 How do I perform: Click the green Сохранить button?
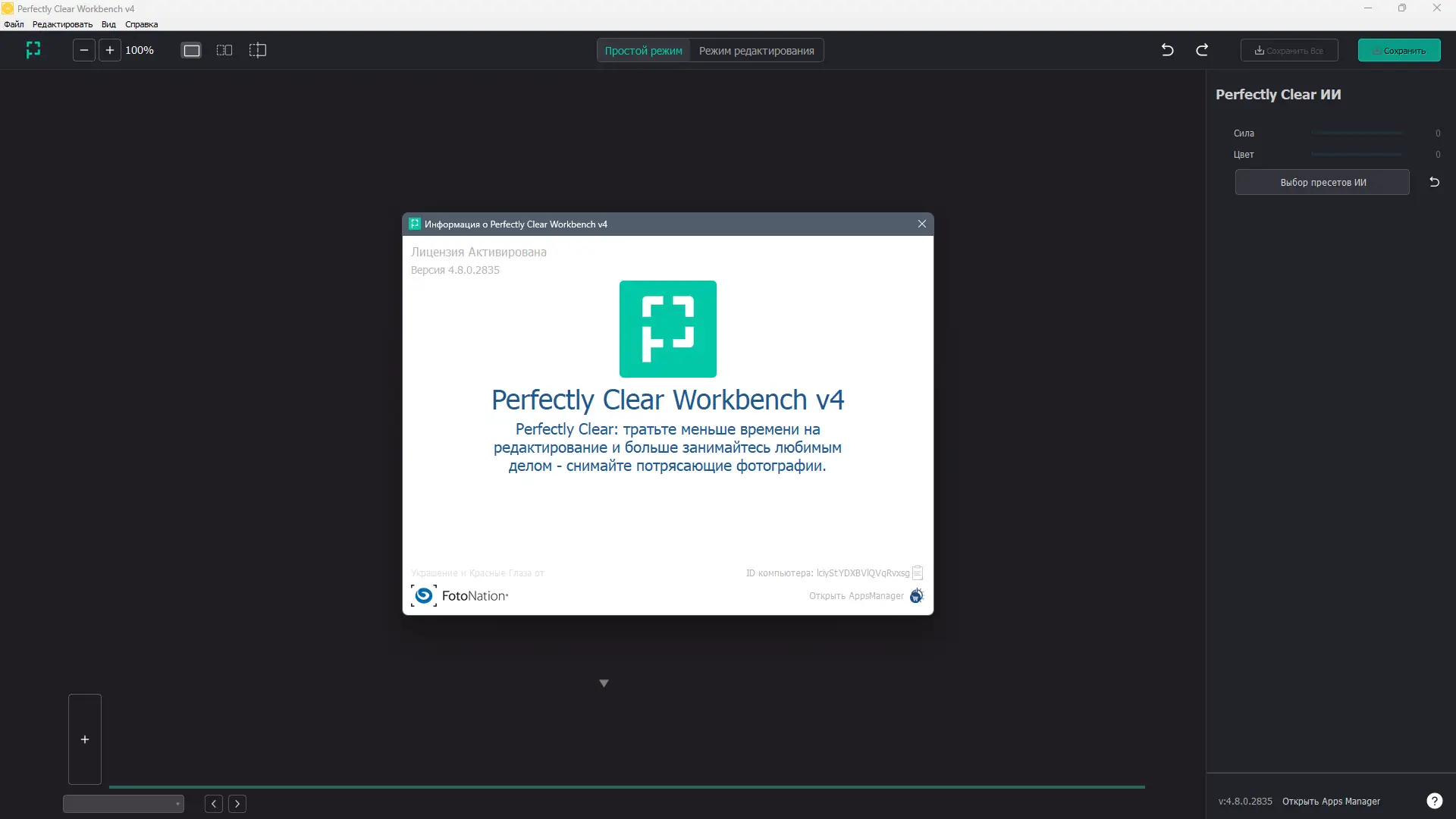1399,51
